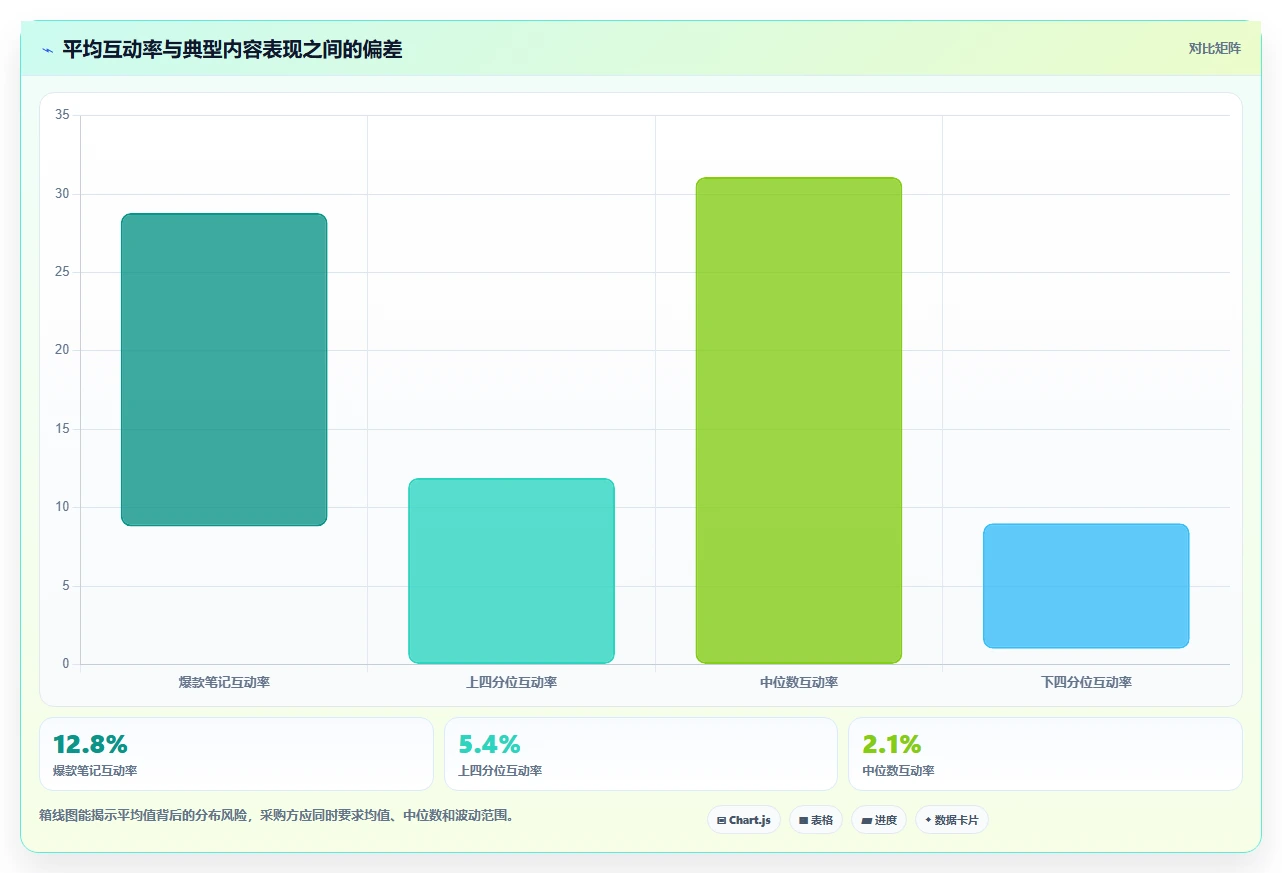
Task: Click the 中位数互动率 x-axis label
Action: (x=799, y=683)
